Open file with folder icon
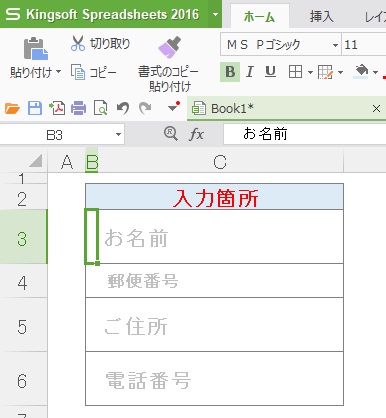The image size is (386, 418). (12, 108)
